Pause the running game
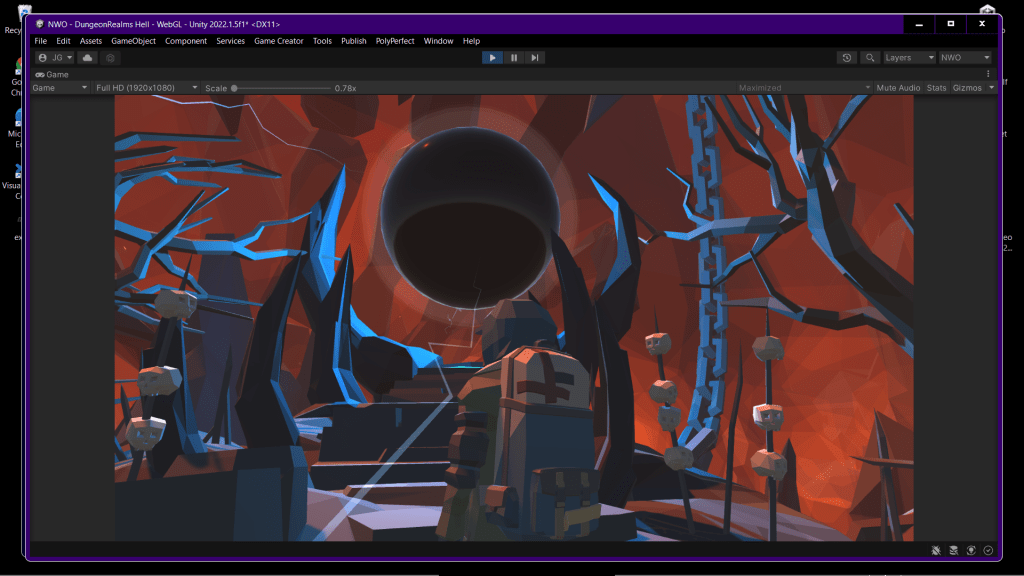 click(x=514, y=58)
